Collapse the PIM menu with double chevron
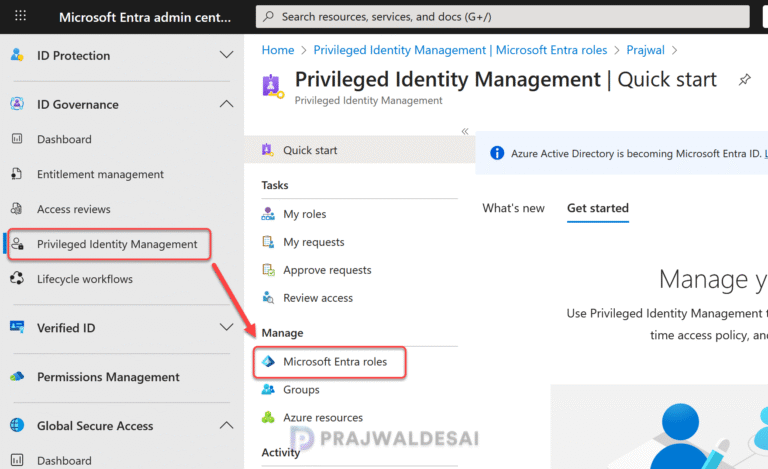Screen dimensions: 768x469 pos(465,131)
